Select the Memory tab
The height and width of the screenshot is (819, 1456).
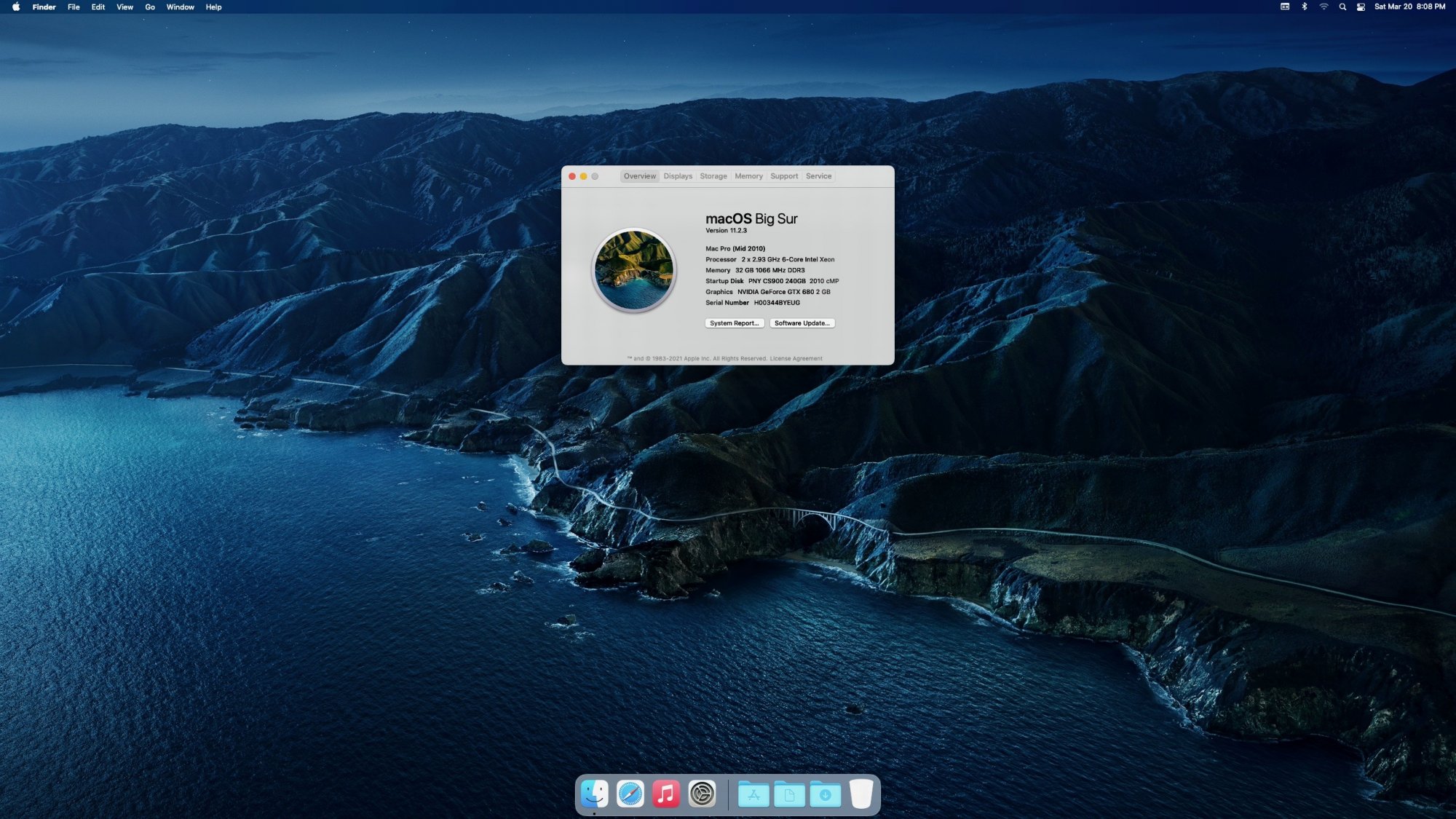click(748, 176)
